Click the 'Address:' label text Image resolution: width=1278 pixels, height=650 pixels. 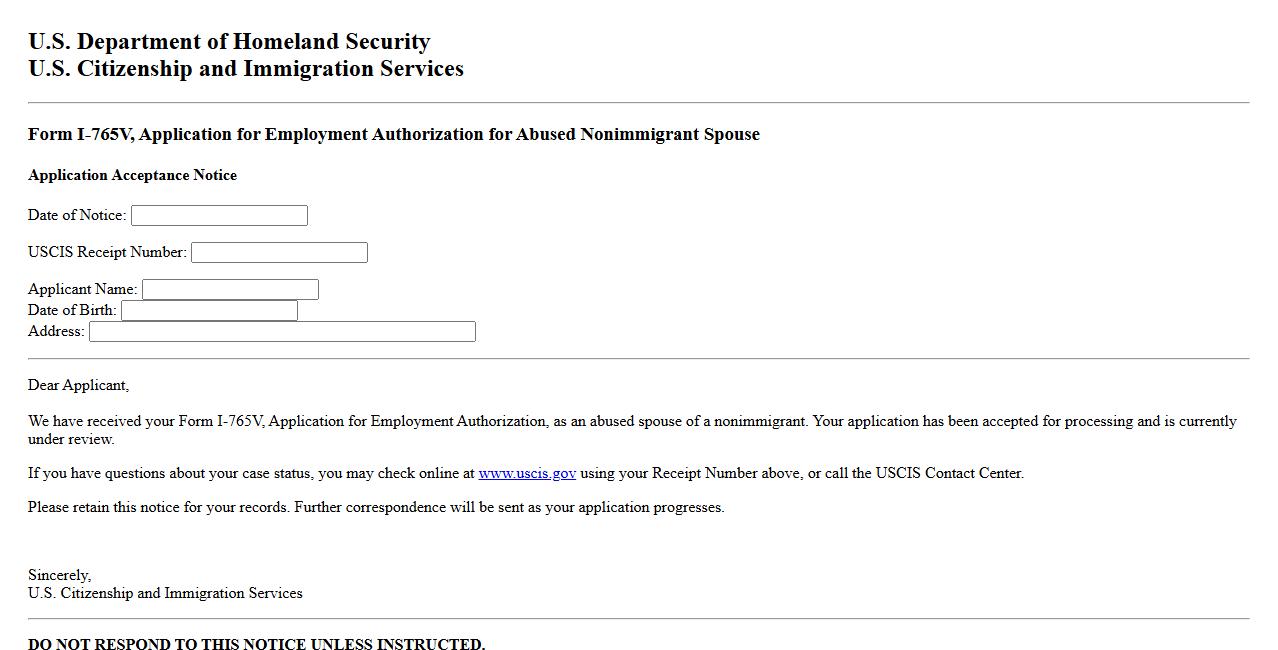pos(56,332)
